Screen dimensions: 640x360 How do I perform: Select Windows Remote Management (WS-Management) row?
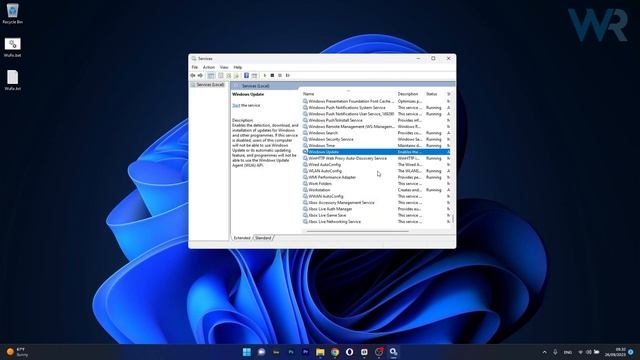click(x=376, y=127)
